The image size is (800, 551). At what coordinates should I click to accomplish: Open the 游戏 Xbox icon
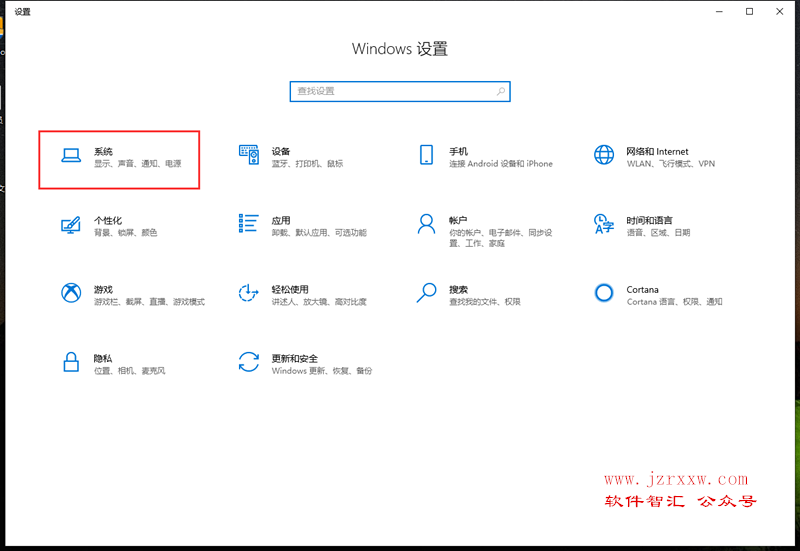pos(71,293)
